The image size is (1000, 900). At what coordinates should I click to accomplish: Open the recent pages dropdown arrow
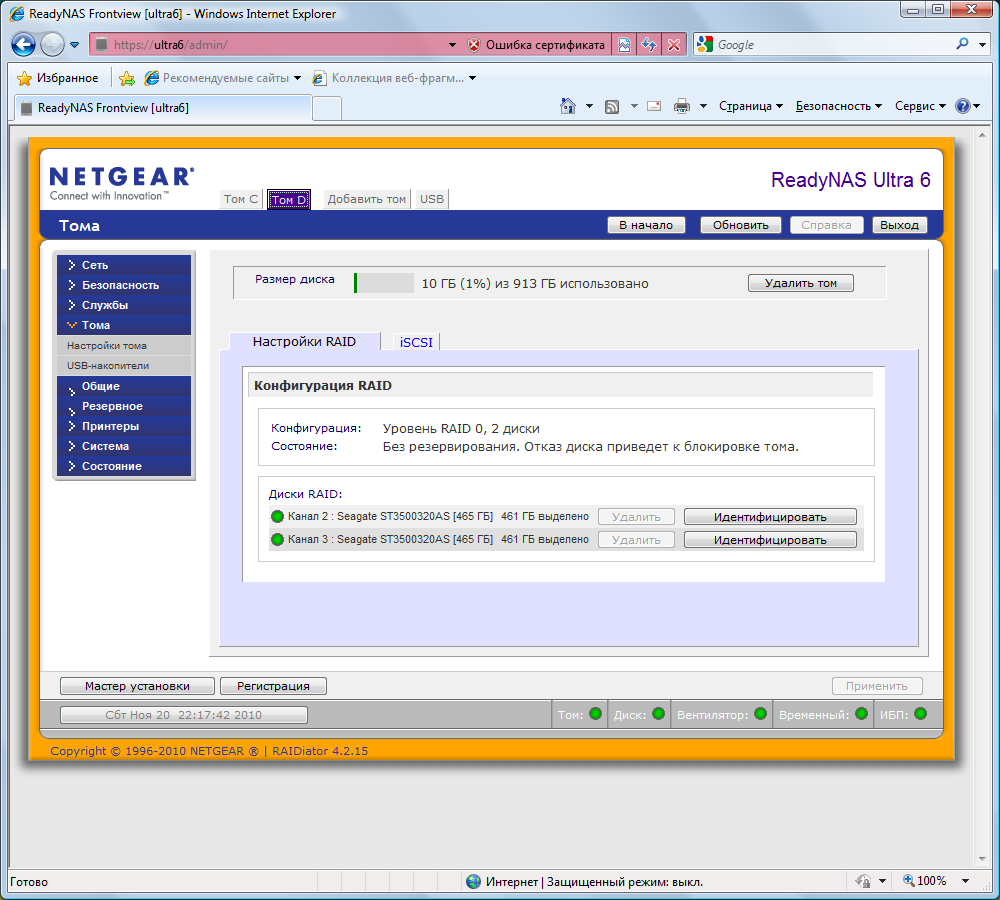(x=75, y=45)
